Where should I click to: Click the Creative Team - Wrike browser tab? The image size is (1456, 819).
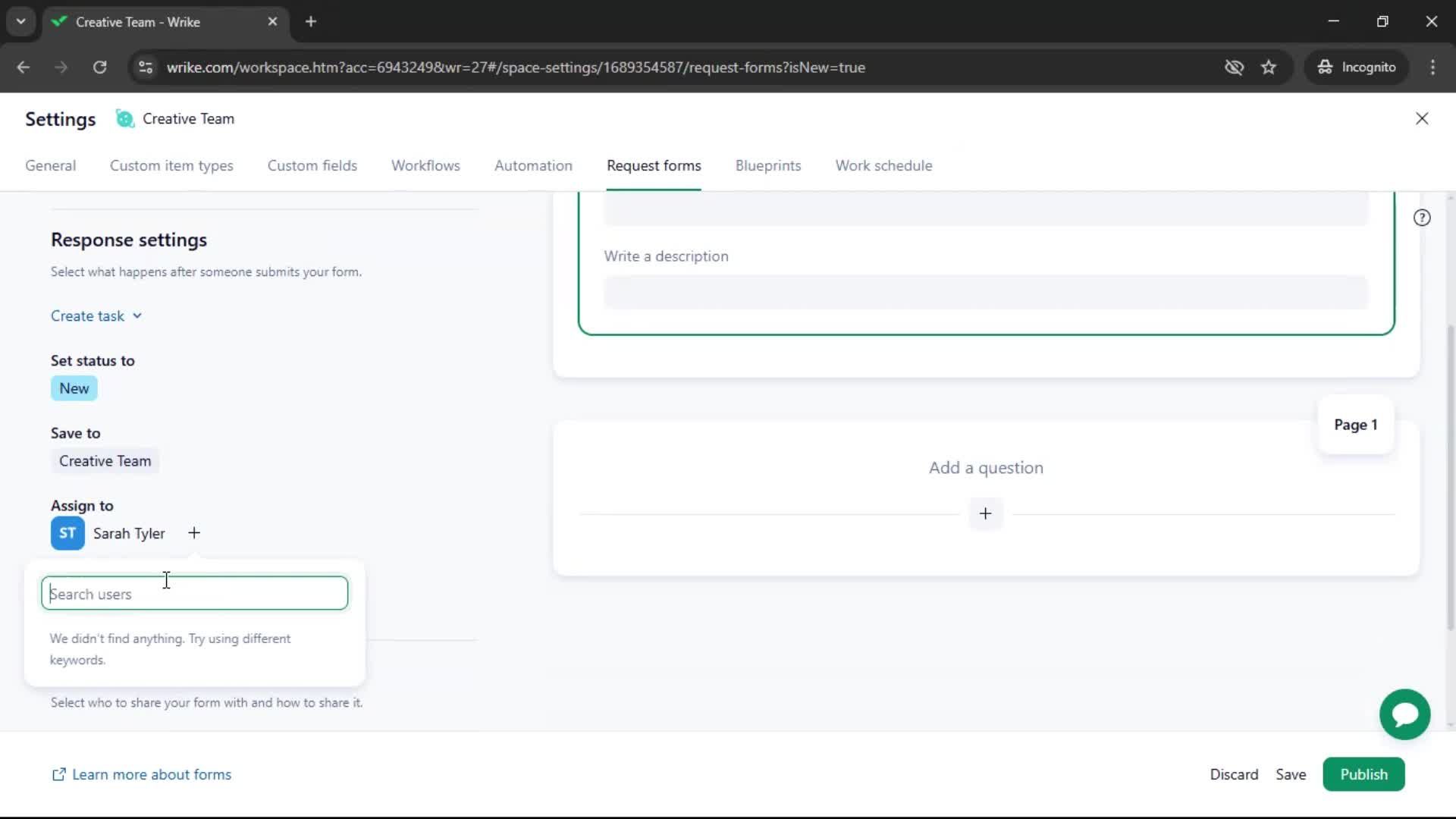coord(166,22)
